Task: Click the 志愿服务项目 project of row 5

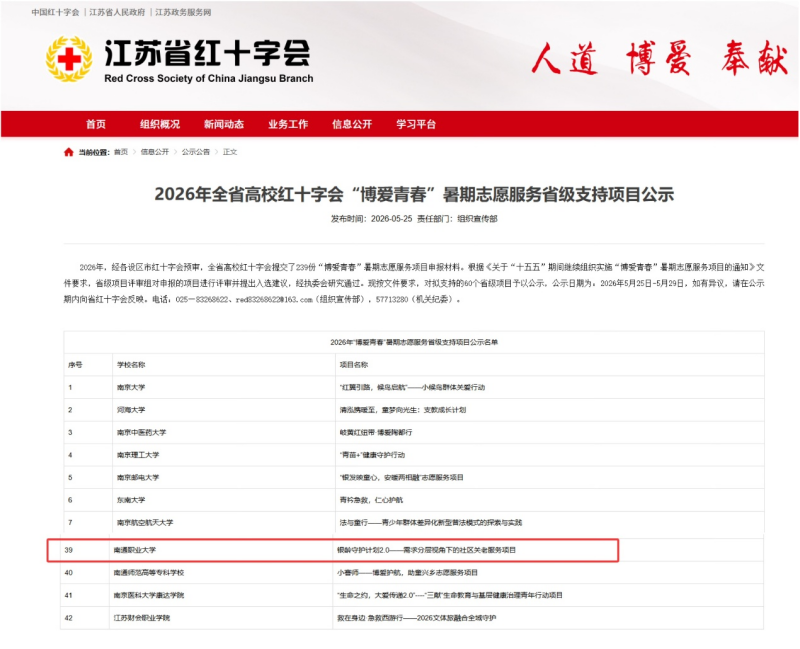Action: (x=402, y=478)
